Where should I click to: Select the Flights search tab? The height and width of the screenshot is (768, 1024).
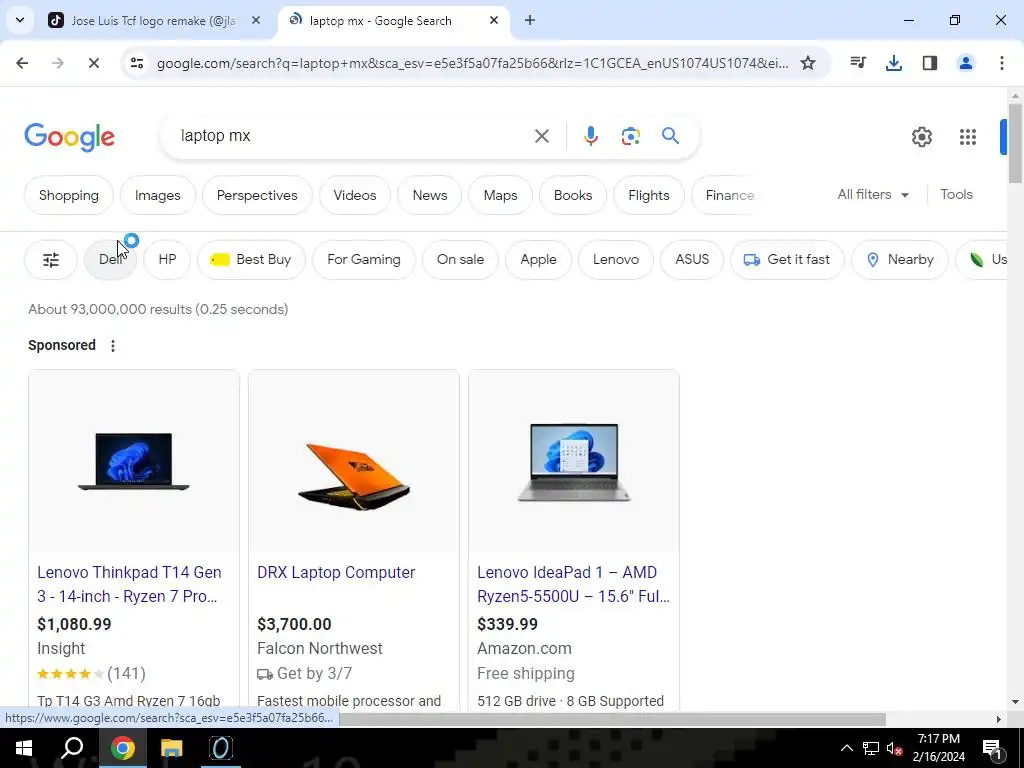click(x=648, y=195)
